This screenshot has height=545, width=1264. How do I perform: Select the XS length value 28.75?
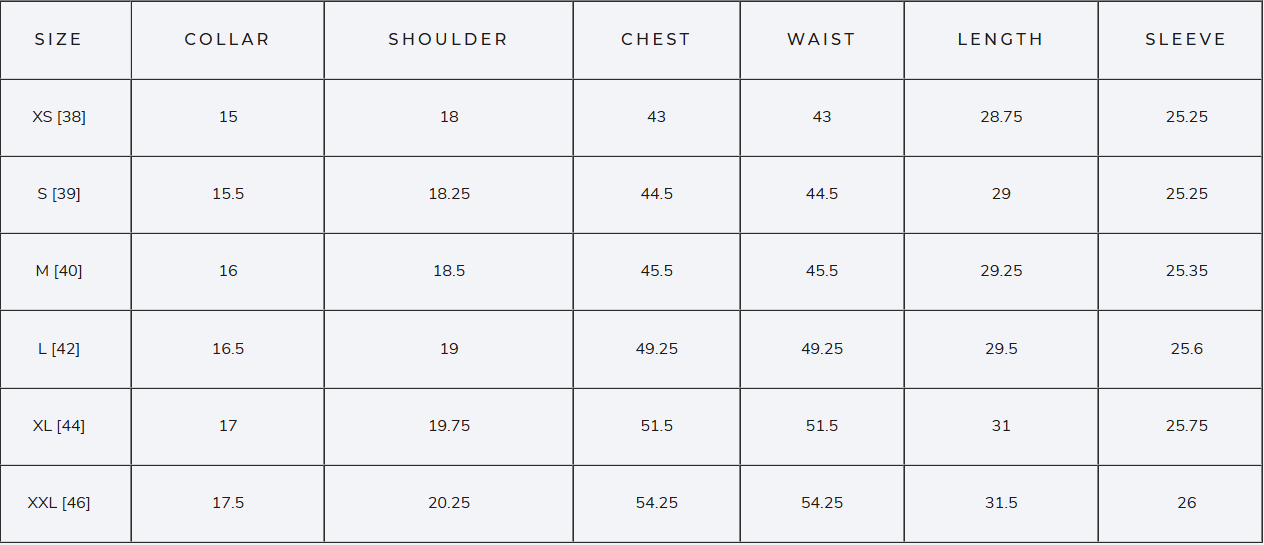[1001, 117]
